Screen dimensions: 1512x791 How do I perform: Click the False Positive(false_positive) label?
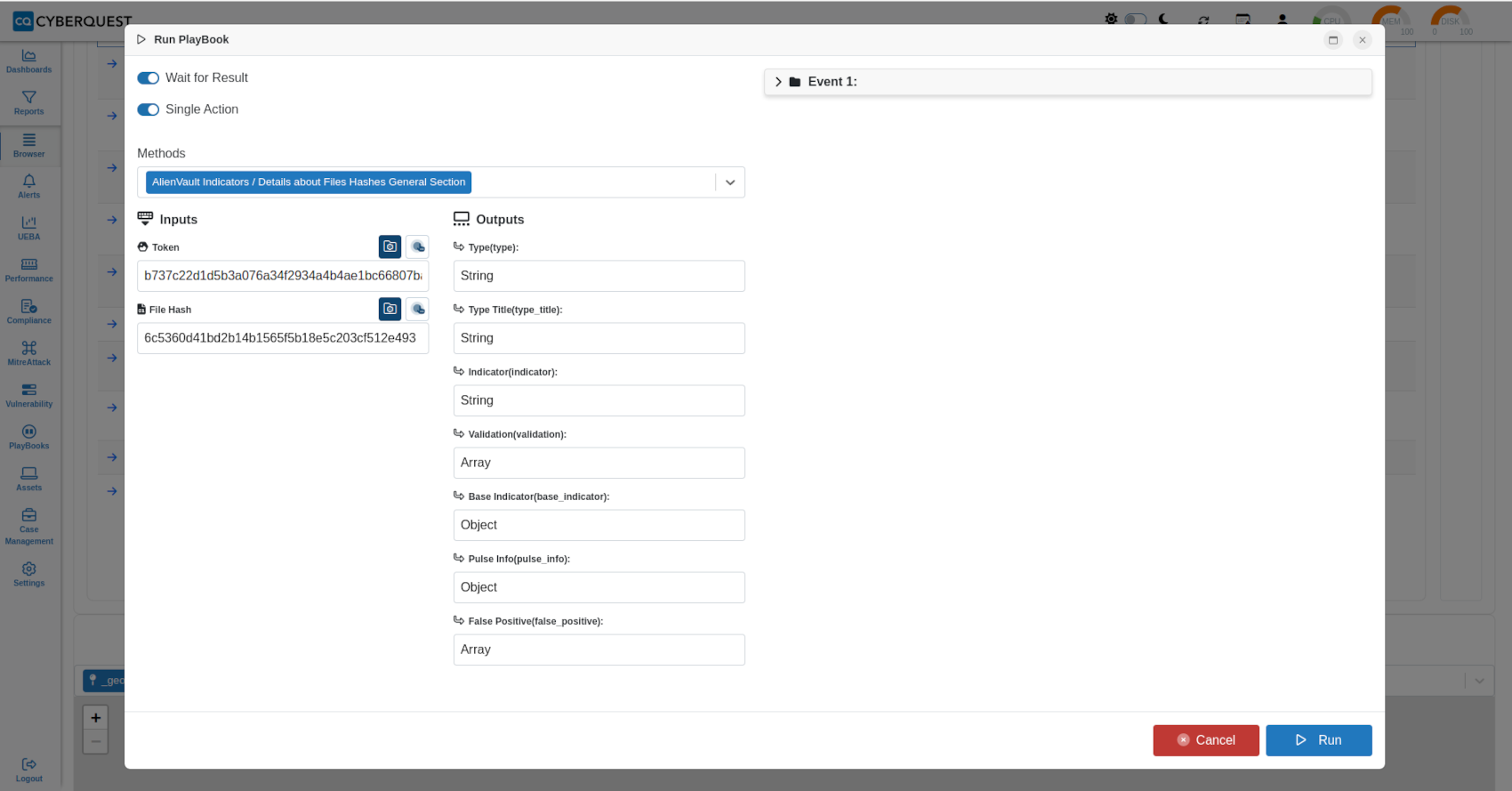pos(535,622)
